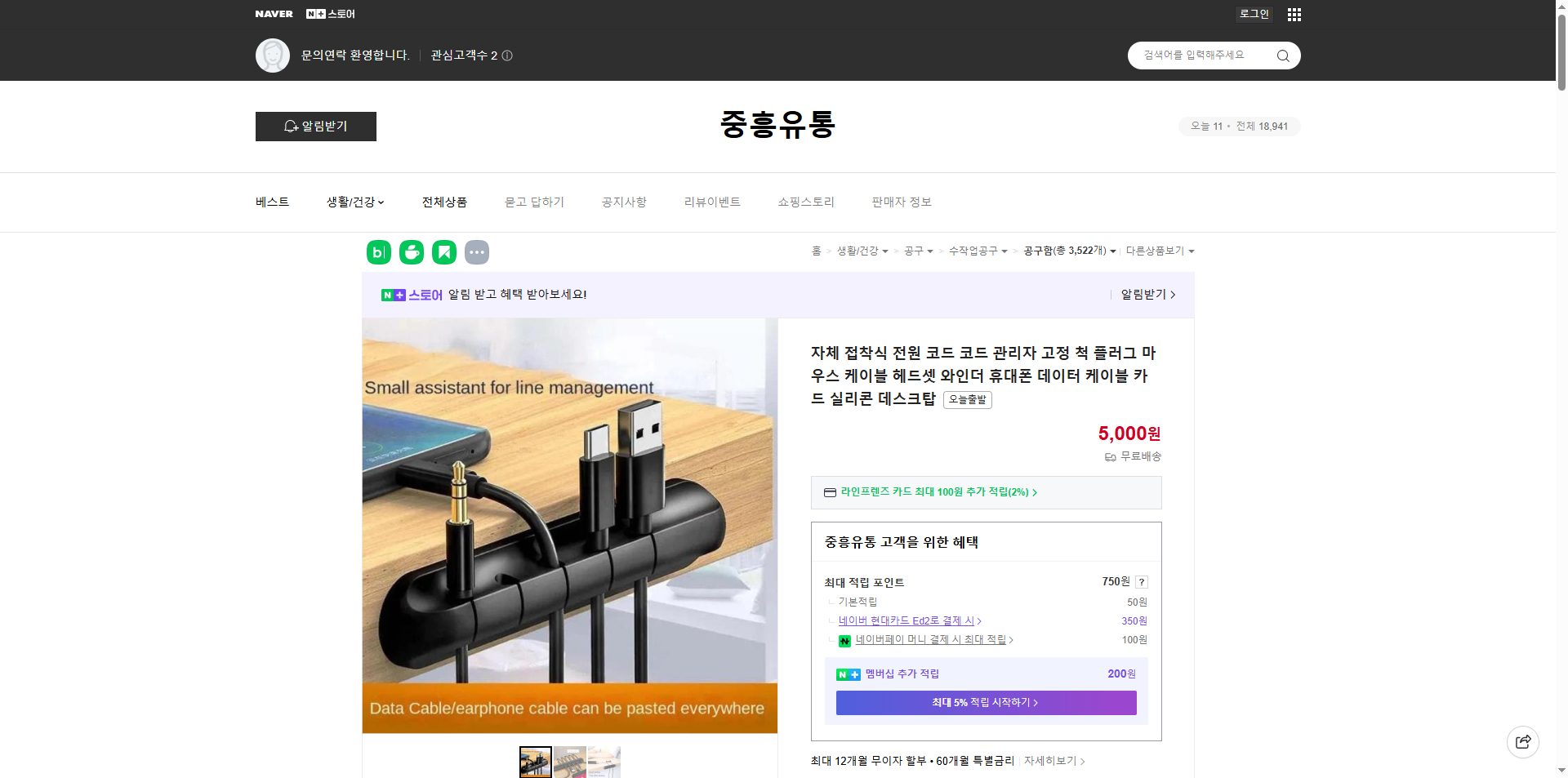
Task: Open the Naver apps grid icon
Action: pyautogui.click(x=1294, y=14)
